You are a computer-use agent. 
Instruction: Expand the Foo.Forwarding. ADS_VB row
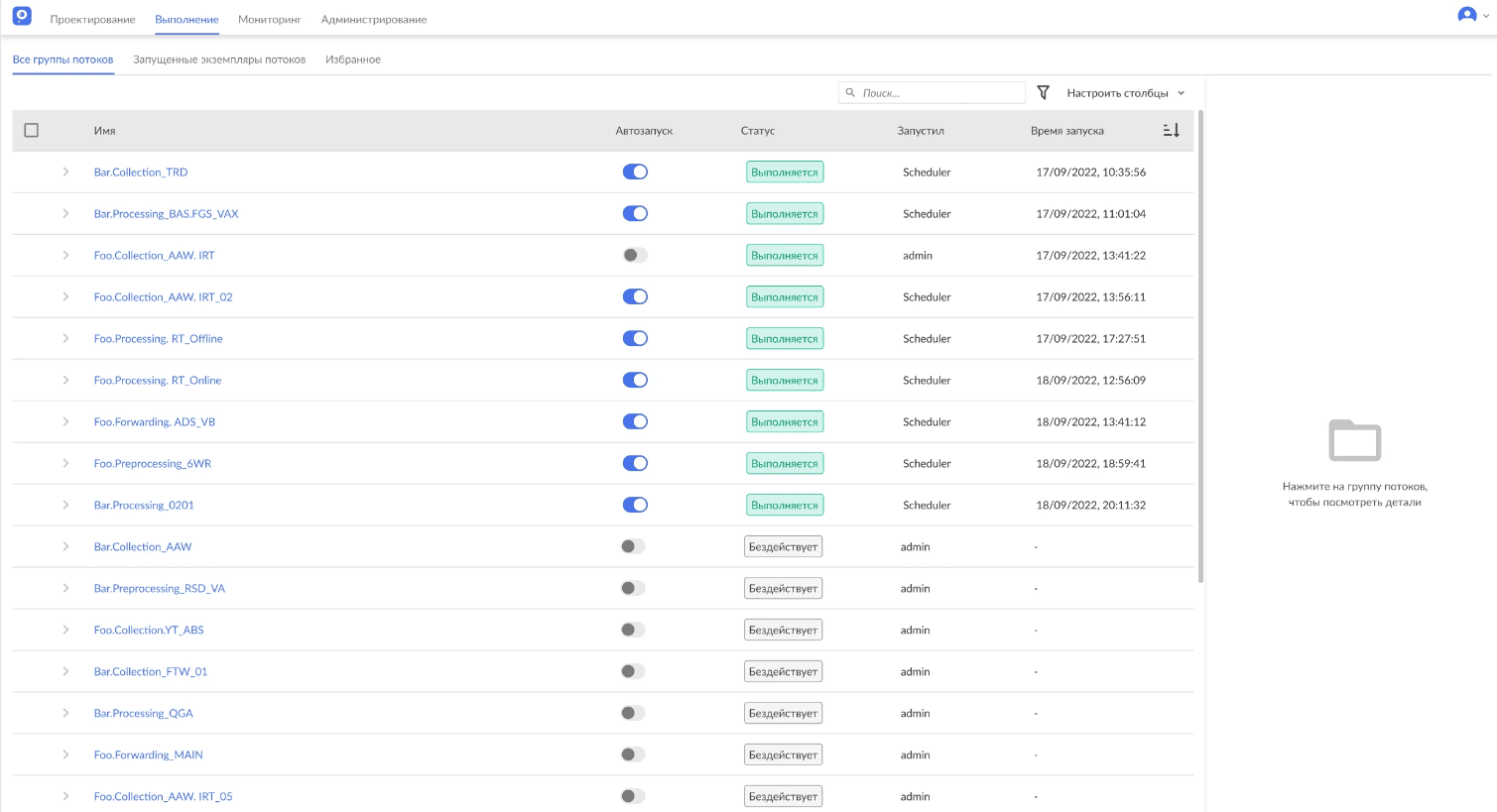65,422
